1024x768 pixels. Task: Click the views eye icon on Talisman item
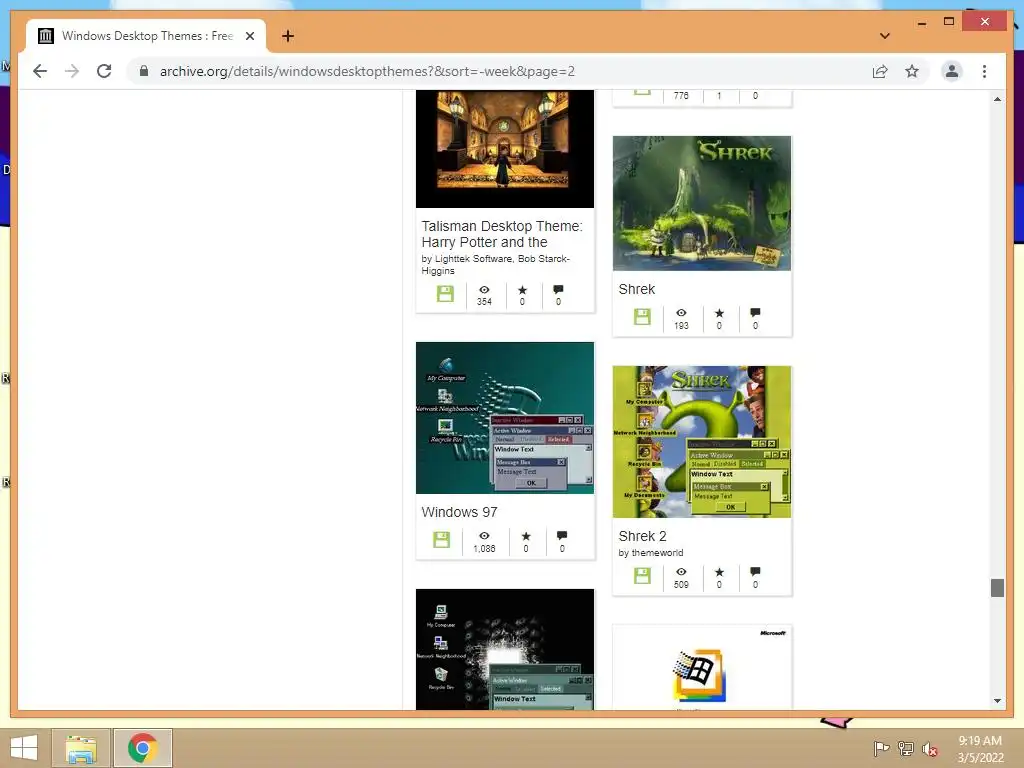(484, 289)
